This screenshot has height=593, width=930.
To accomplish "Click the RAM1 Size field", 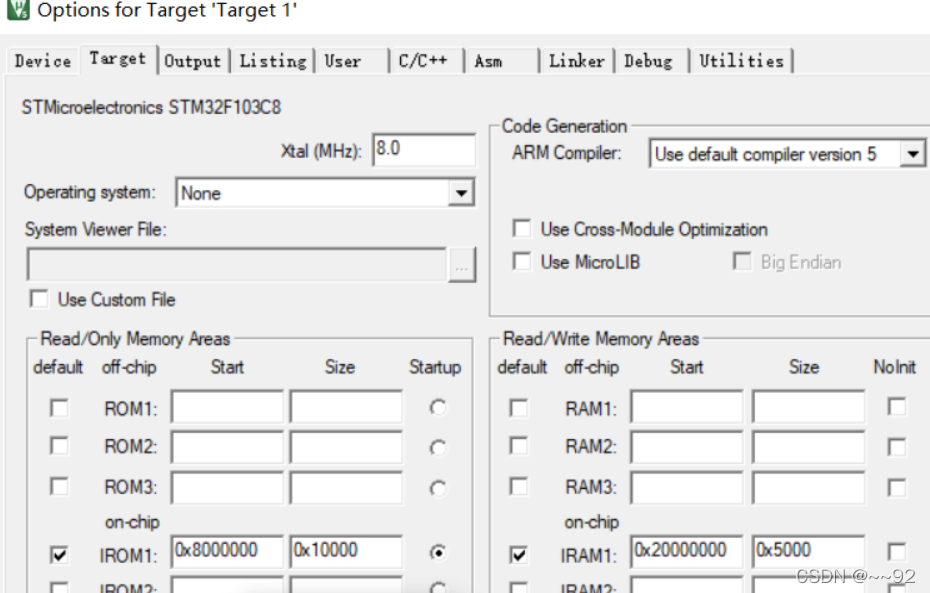I will pos(808,406).
